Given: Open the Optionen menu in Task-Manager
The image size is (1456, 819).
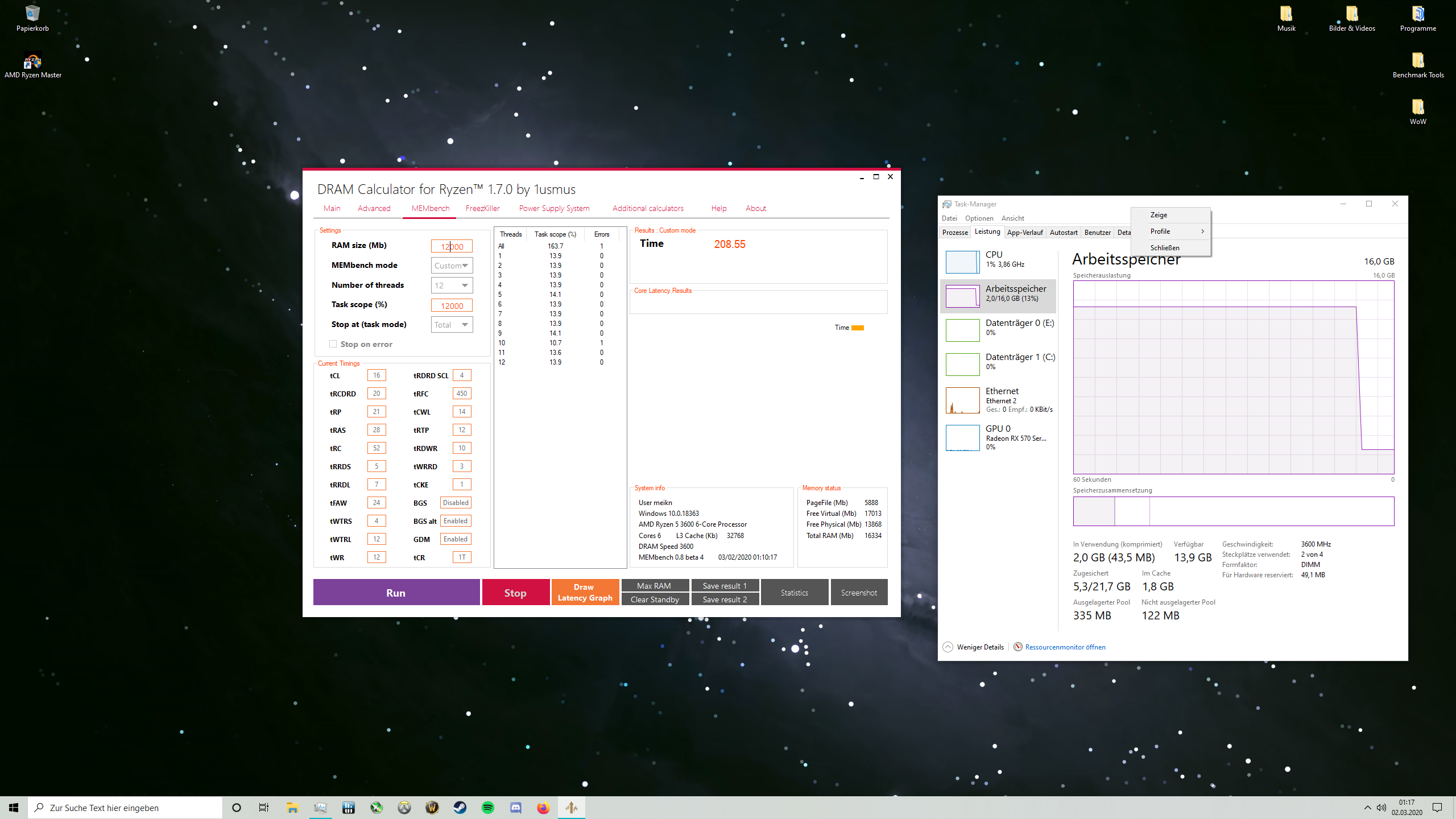Looking at the screenshot, I should click(x=979, y=218).
